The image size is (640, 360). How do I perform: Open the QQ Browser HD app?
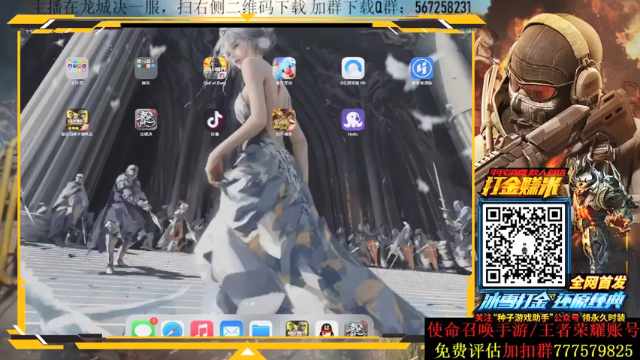[x=353, y=68]
